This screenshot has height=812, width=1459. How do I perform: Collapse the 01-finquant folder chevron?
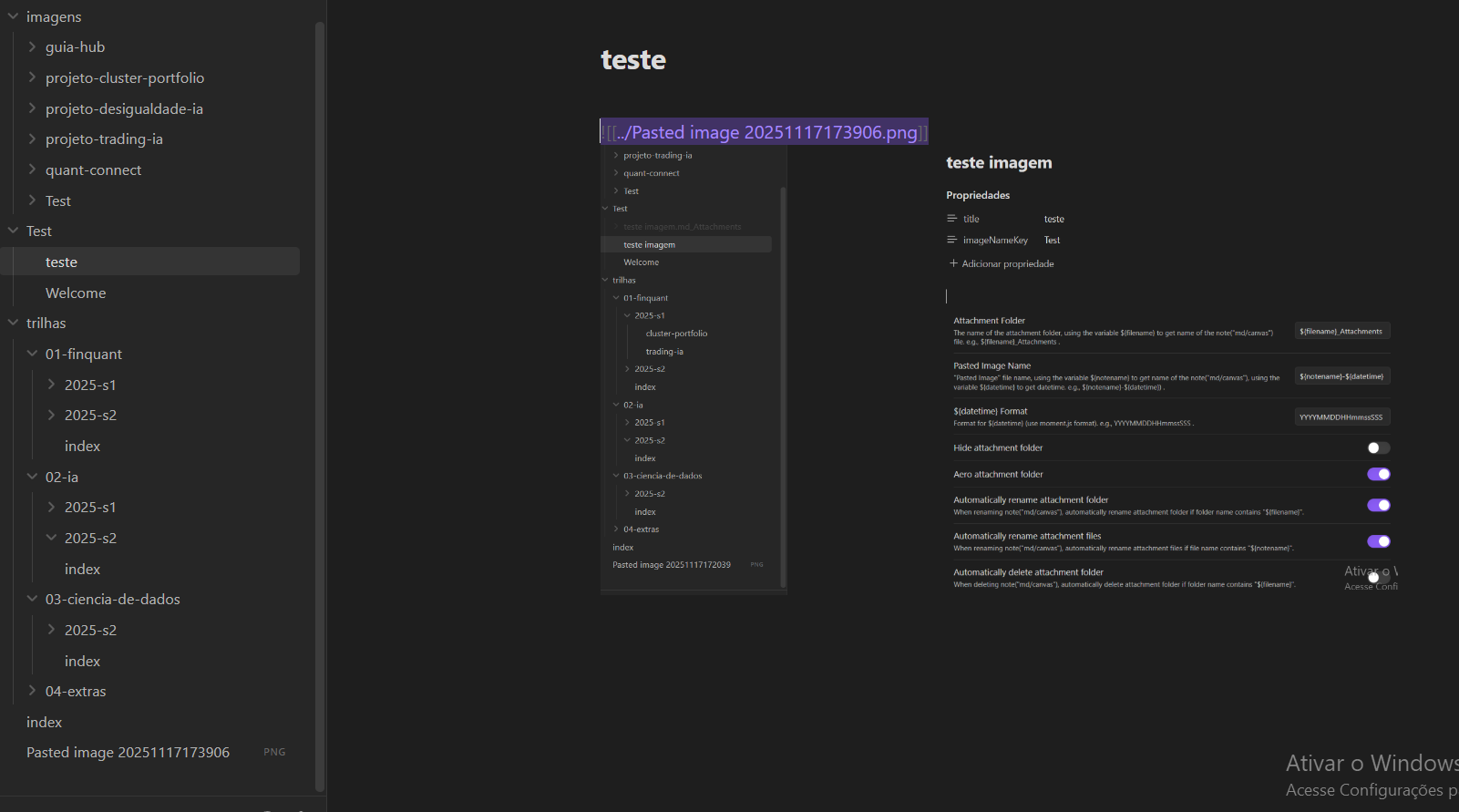click(x=32, y=354)
